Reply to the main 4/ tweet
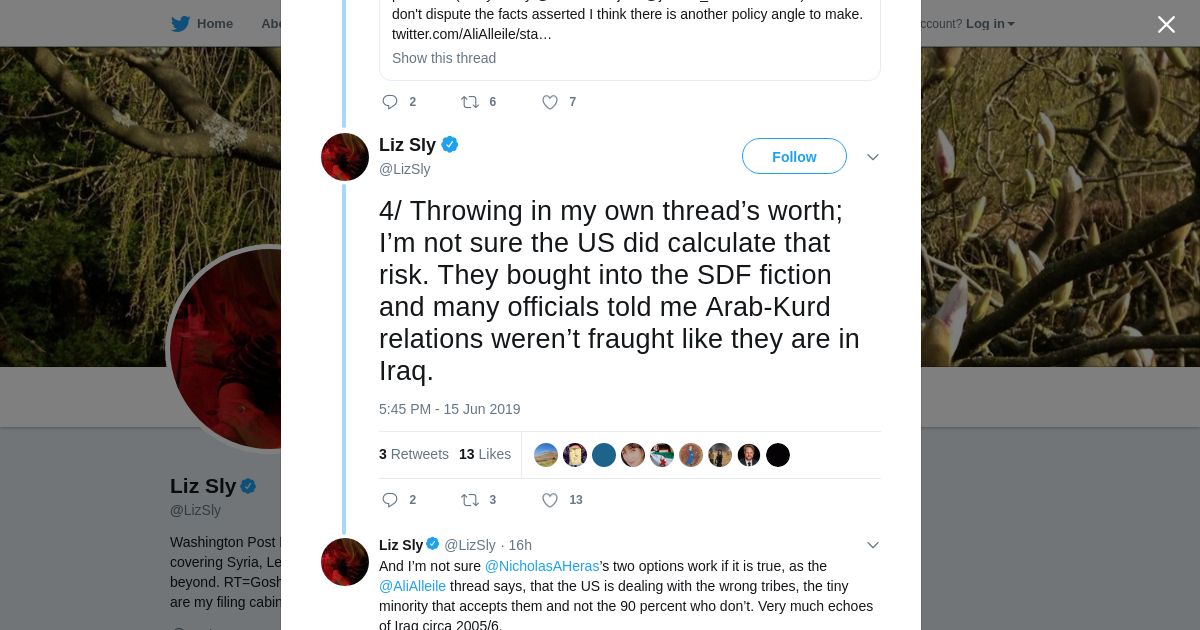Viewport: 1200px width, 630px height. [391, 500]
